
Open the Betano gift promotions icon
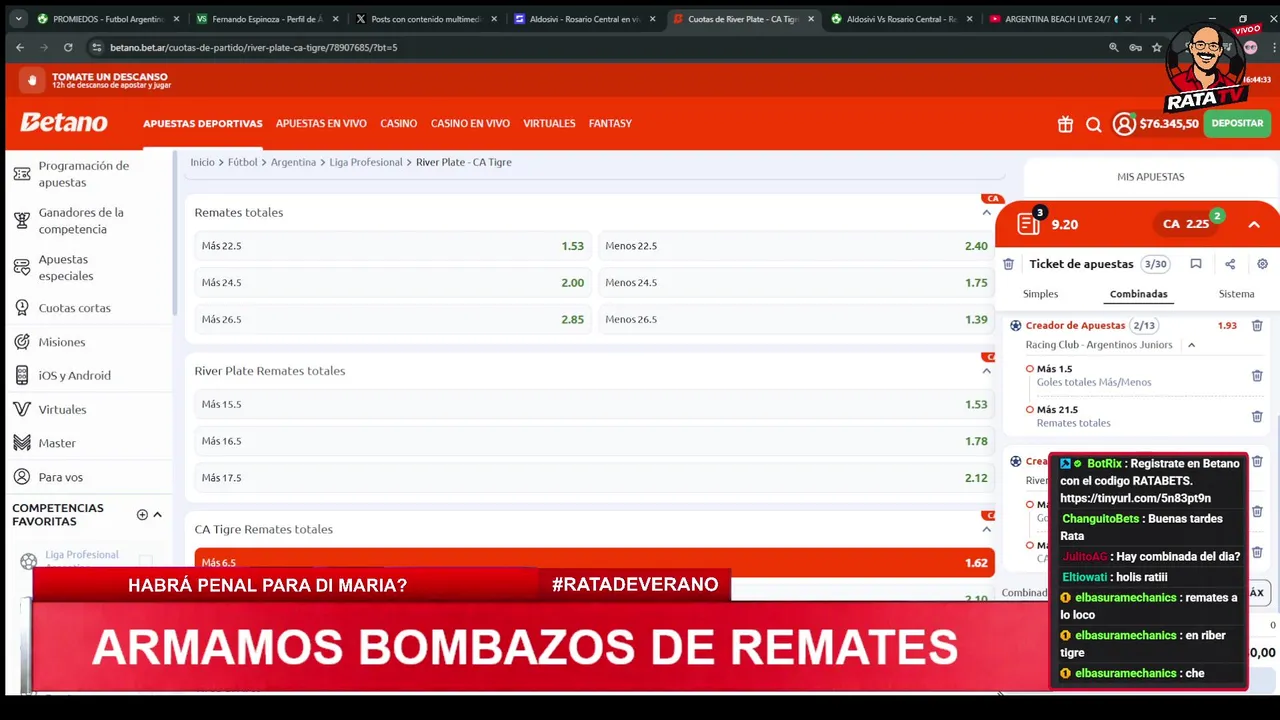click(x=1065, y=124)
